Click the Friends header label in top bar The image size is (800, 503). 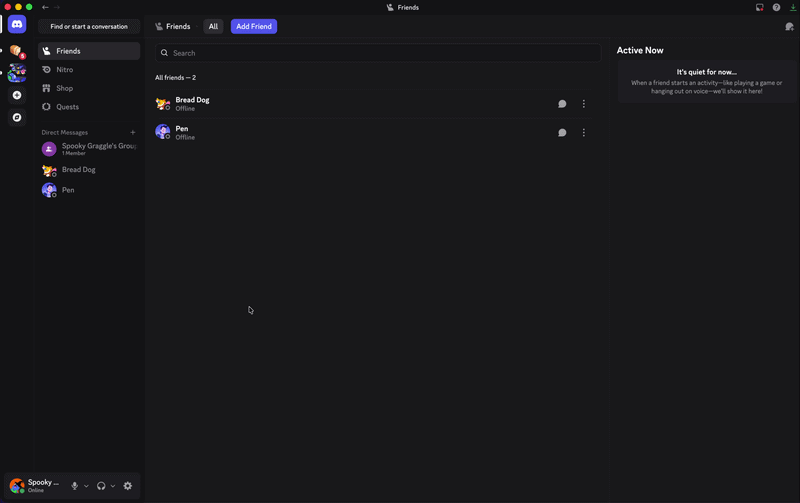(178, 27)
